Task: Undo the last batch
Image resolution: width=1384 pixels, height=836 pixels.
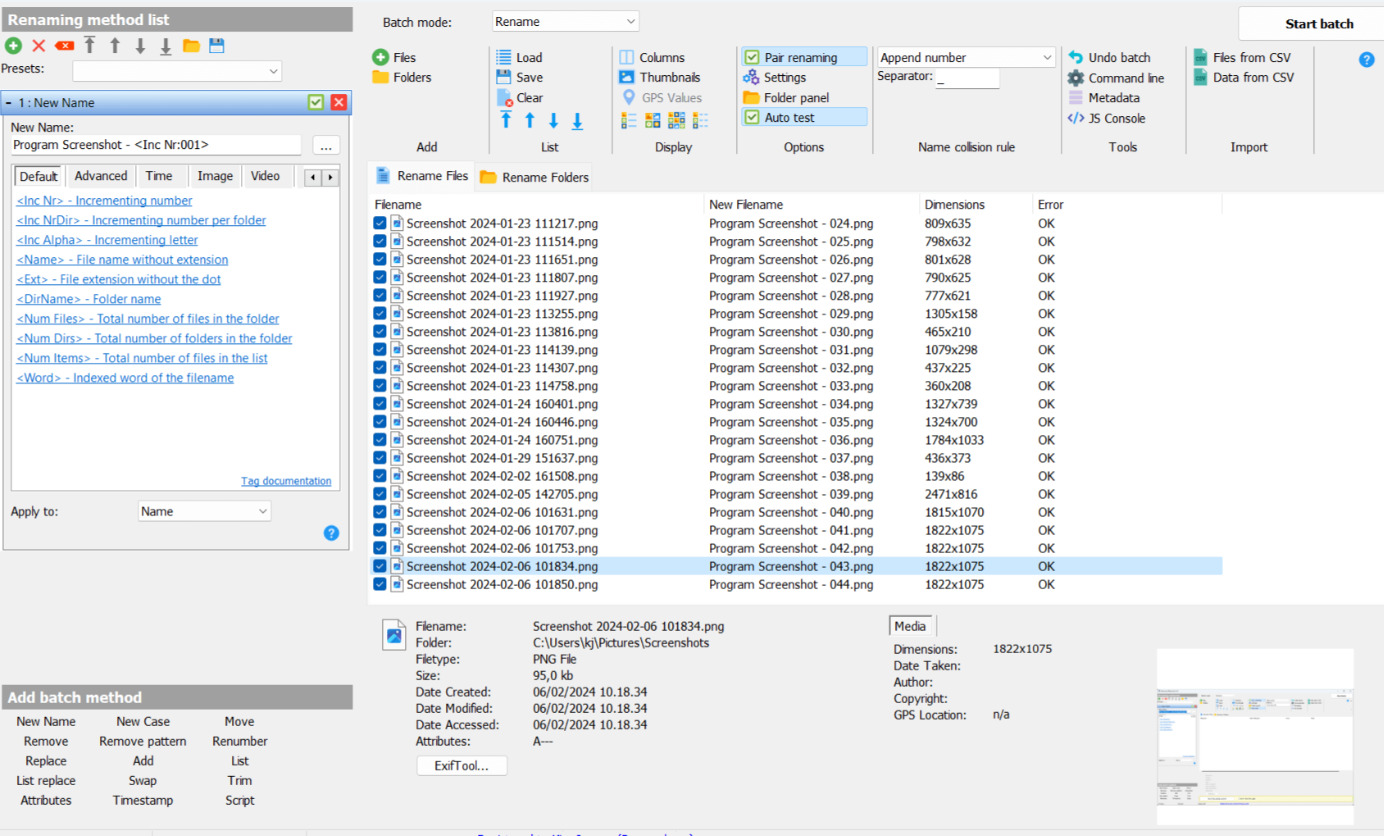Action: tap(1109, 57)
